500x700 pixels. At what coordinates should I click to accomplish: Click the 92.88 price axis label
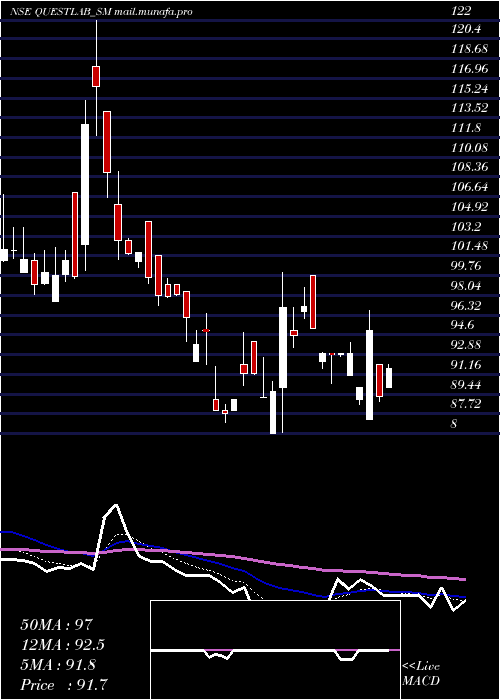coord(466,345)
